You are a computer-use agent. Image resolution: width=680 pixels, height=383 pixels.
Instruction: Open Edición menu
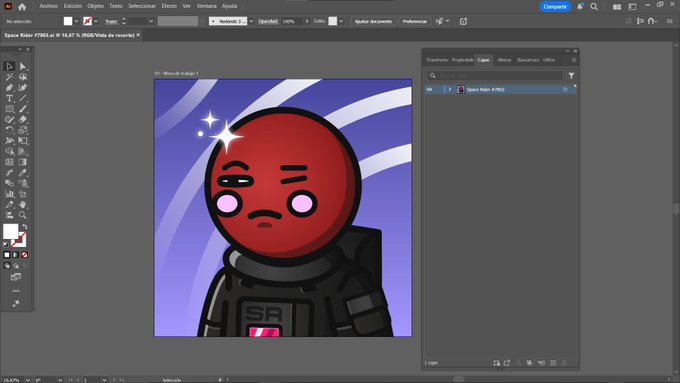[x=73, y=6]
